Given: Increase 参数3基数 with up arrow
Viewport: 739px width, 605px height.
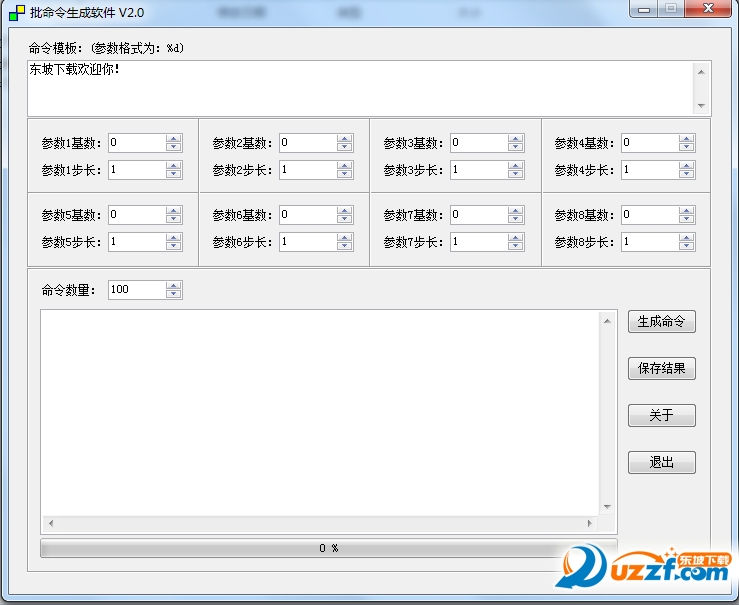Looking at the screenshot, I should (516, 139).
